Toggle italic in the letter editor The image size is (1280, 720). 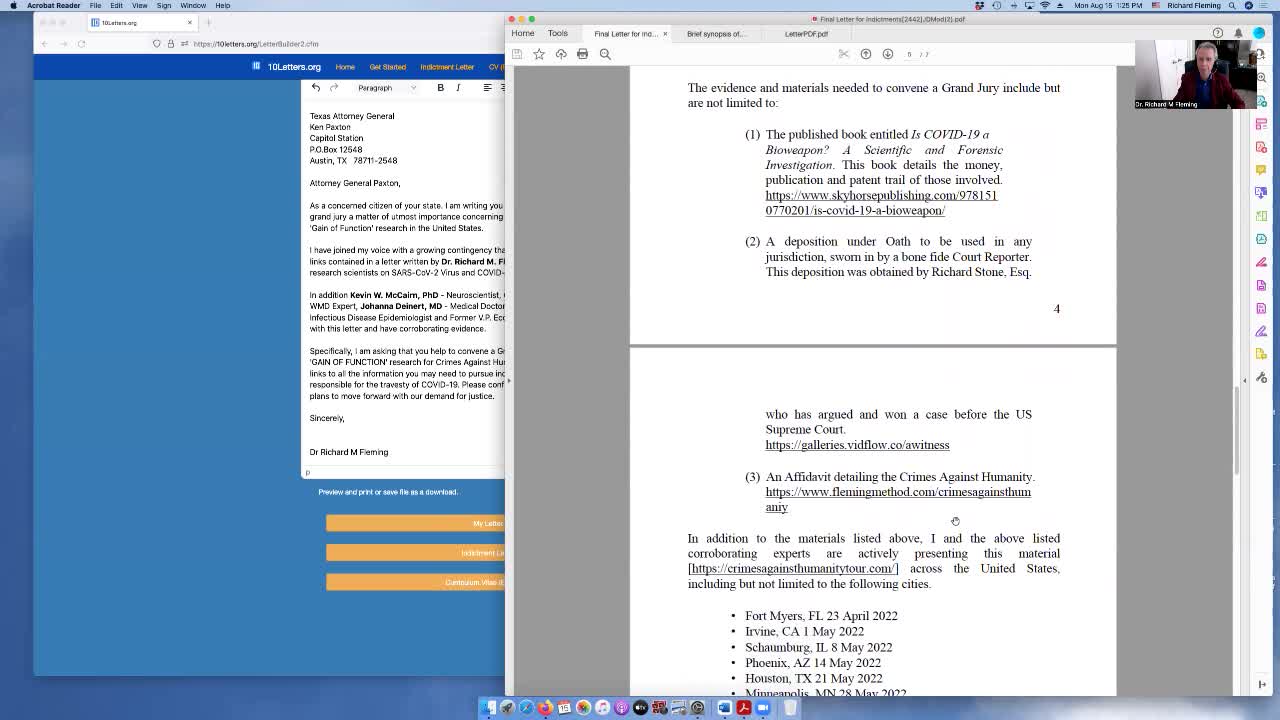pyautogui.click(x=458, y=88)
